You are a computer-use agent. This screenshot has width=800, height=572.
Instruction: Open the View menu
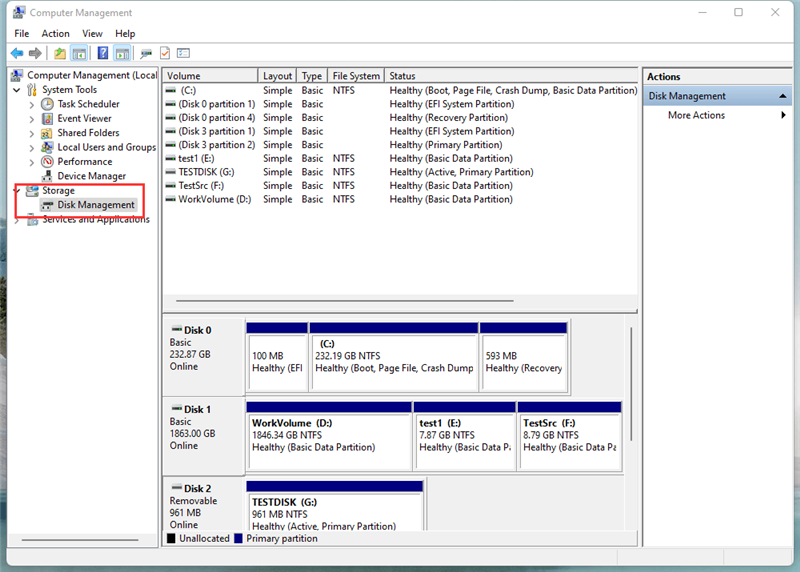(x=92, y=34)
